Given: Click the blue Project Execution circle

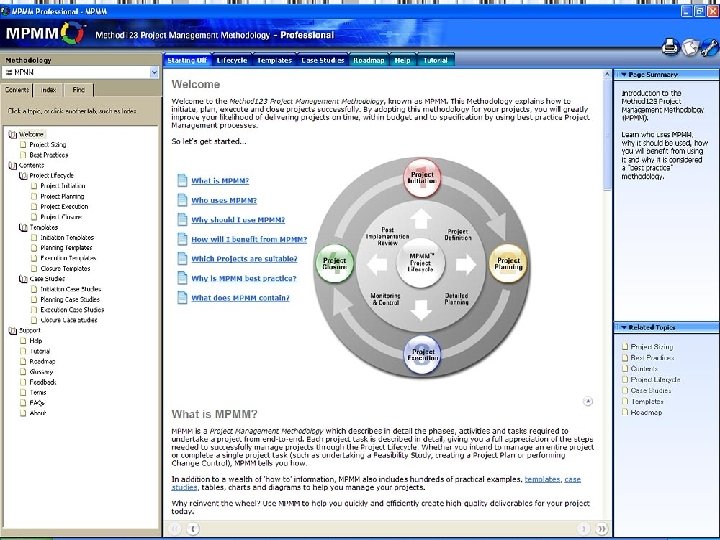Looking at the screenshot, I should (422, 355).
